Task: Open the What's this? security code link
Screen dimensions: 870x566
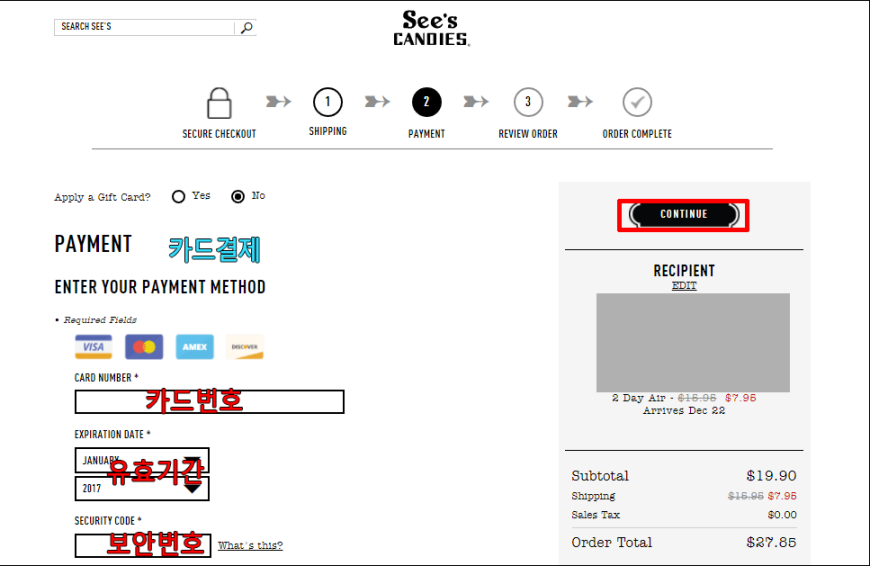Action: (x=250, y=545)
